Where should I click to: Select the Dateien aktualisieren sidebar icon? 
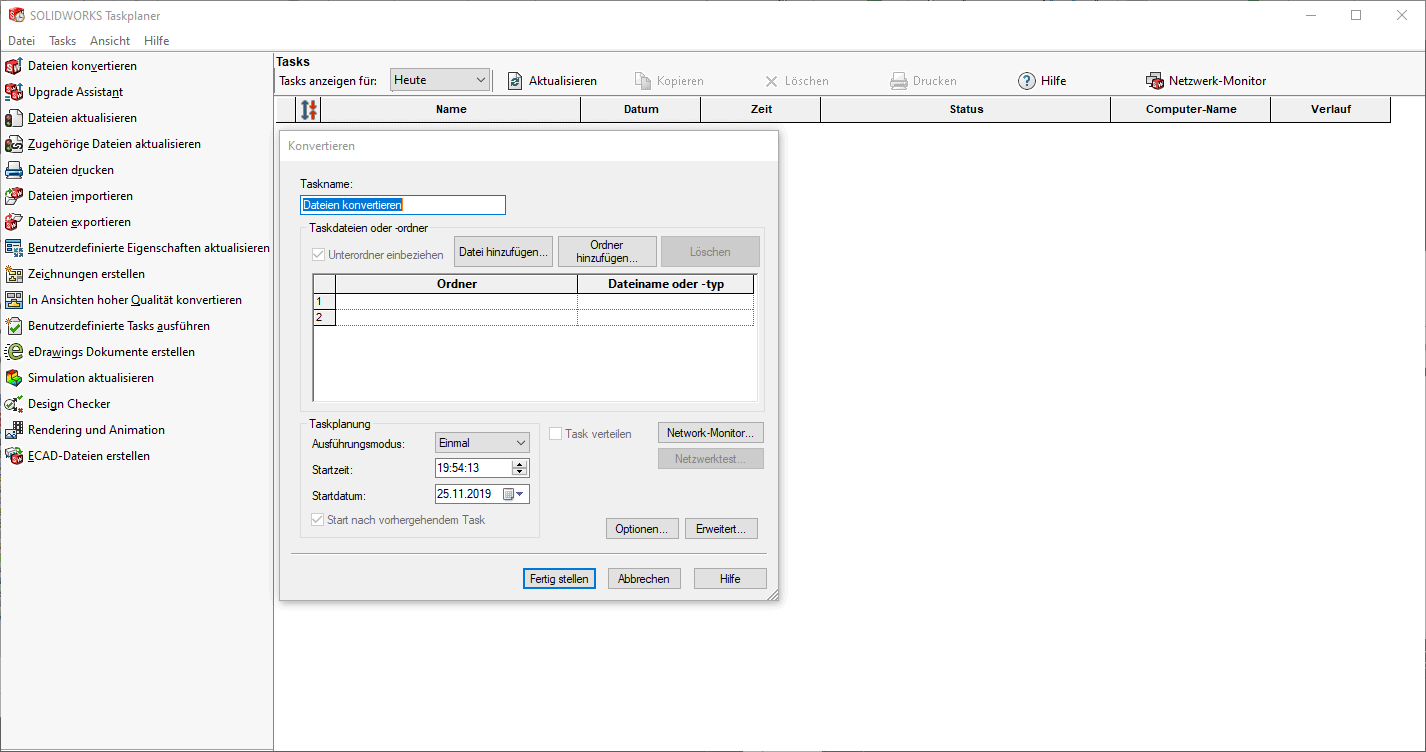pos(13,118)
